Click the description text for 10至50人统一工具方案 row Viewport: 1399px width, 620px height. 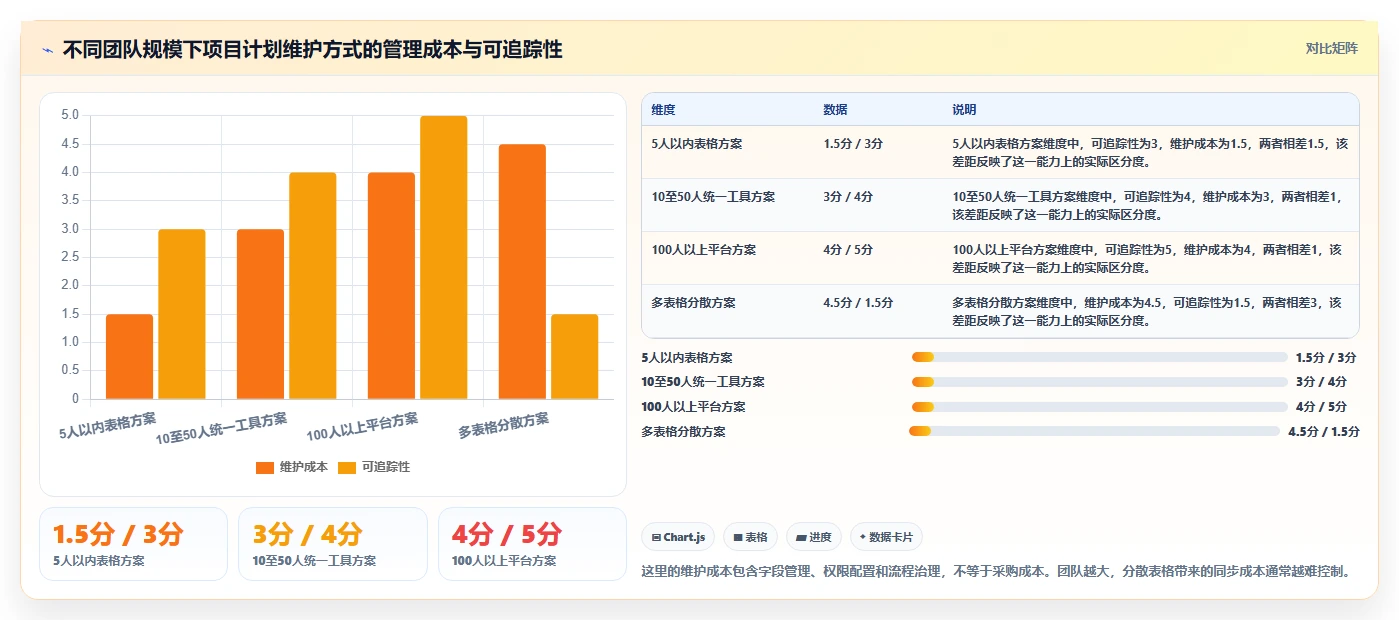tap(1148, 205)
